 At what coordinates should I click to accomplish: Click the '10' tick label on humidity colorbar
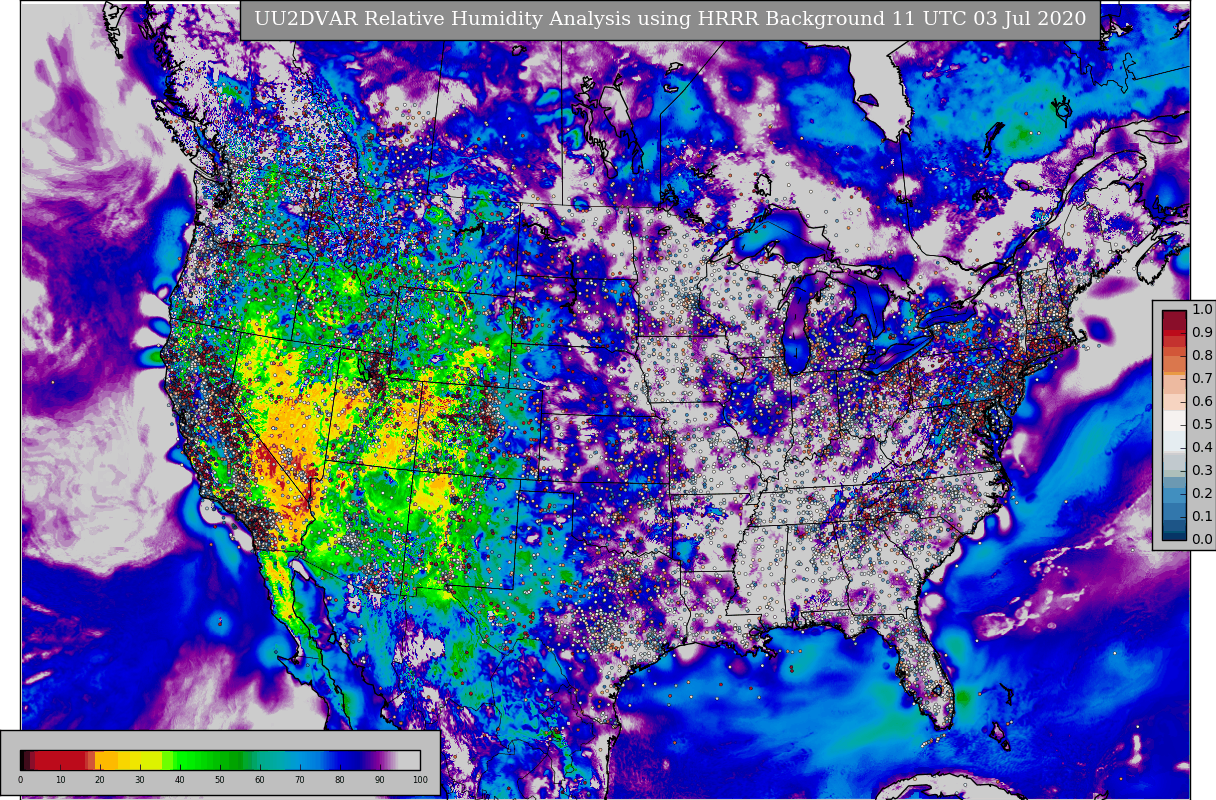tap(60, 779)
